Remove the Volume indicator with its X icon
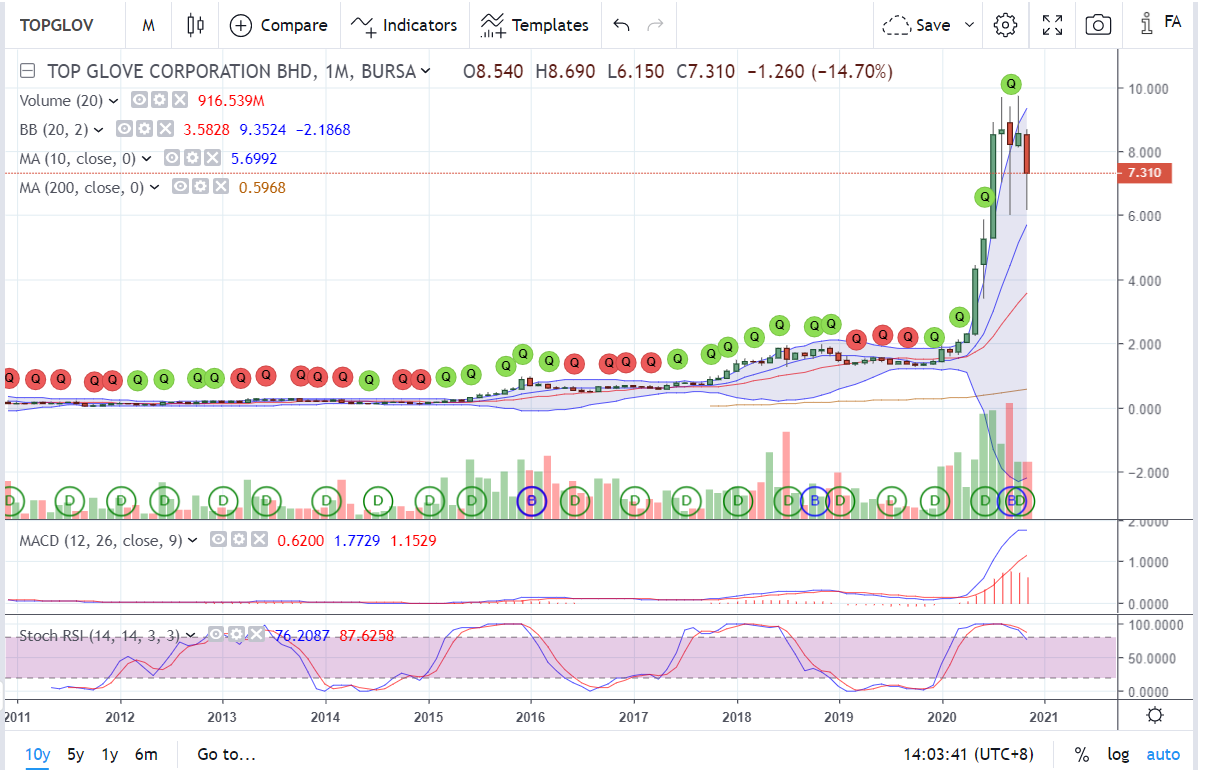 pos(180,100)
